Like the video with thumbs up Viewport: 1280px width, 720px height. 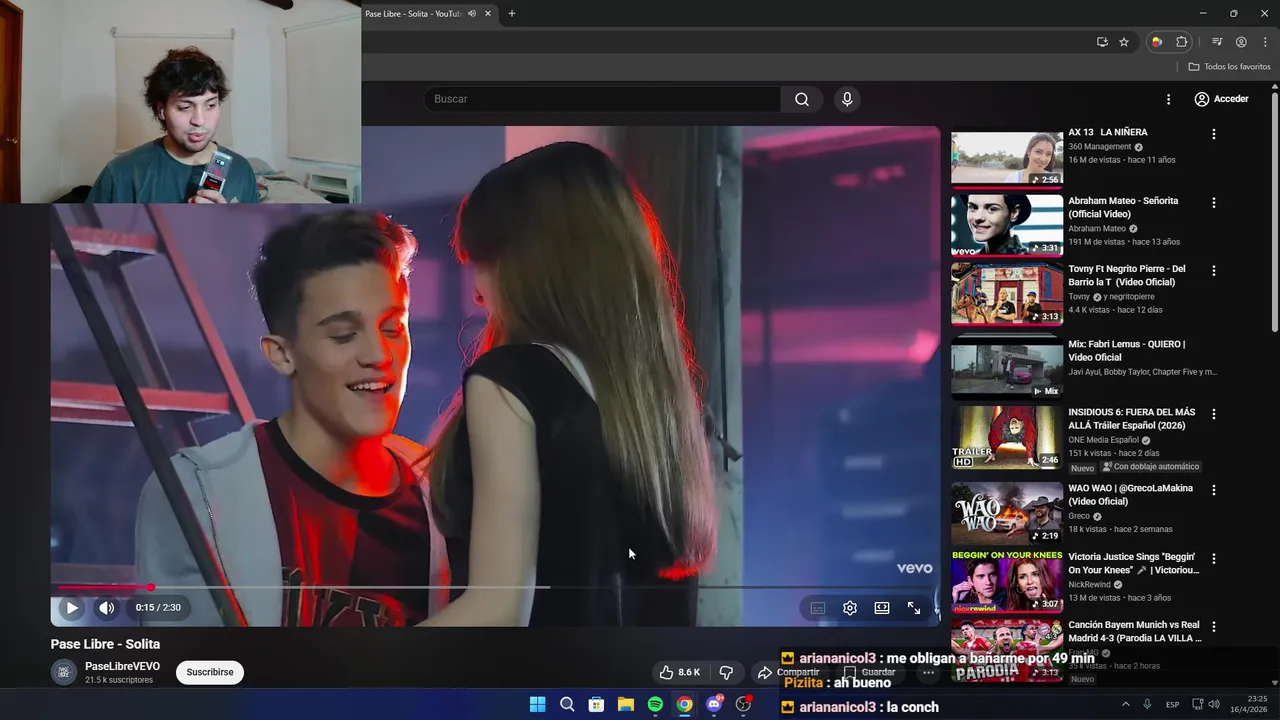click(x=679, y=672)
